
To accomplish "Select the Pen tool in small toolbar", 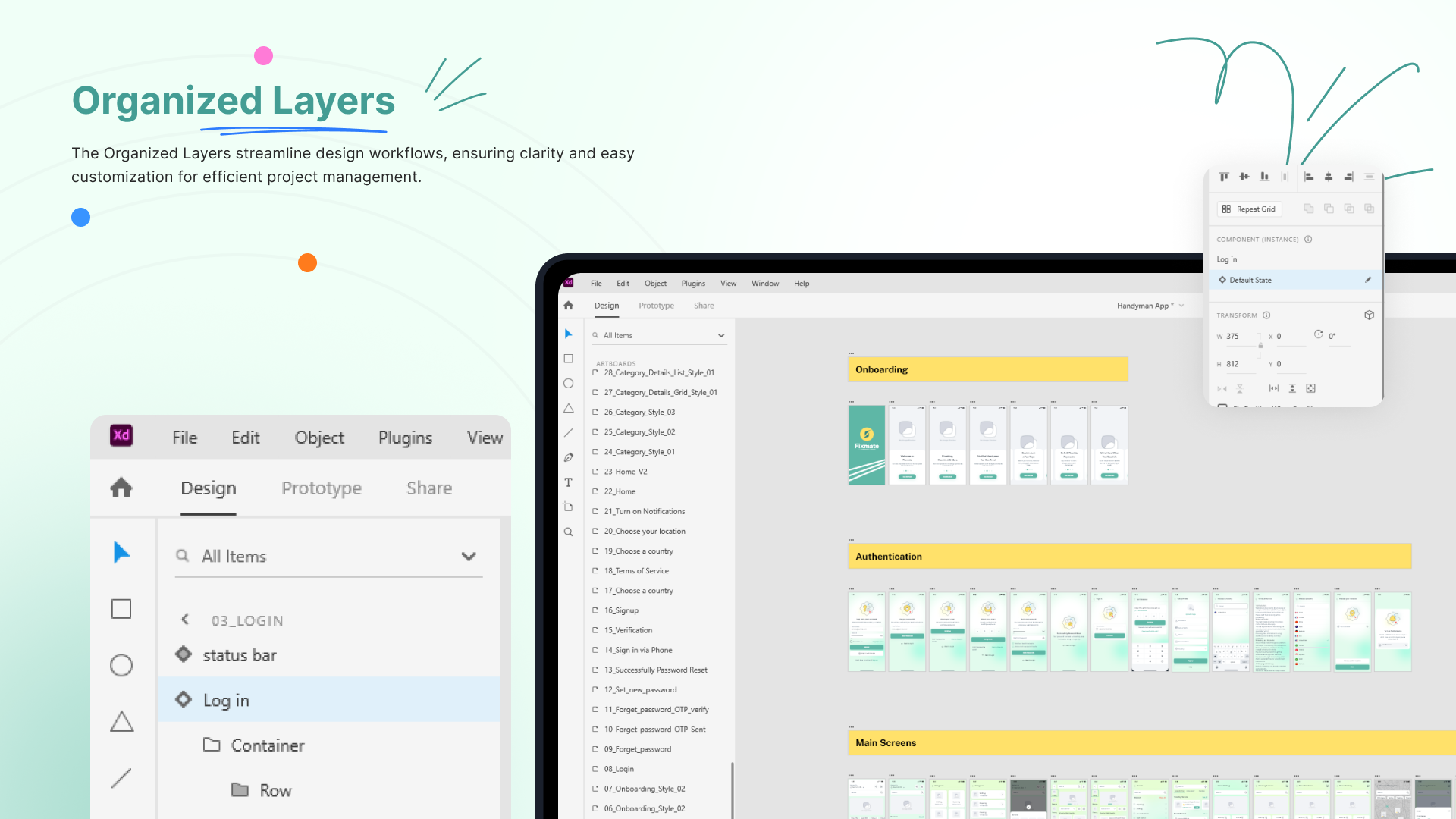I will pyautogui.click(x=568, y=457).
